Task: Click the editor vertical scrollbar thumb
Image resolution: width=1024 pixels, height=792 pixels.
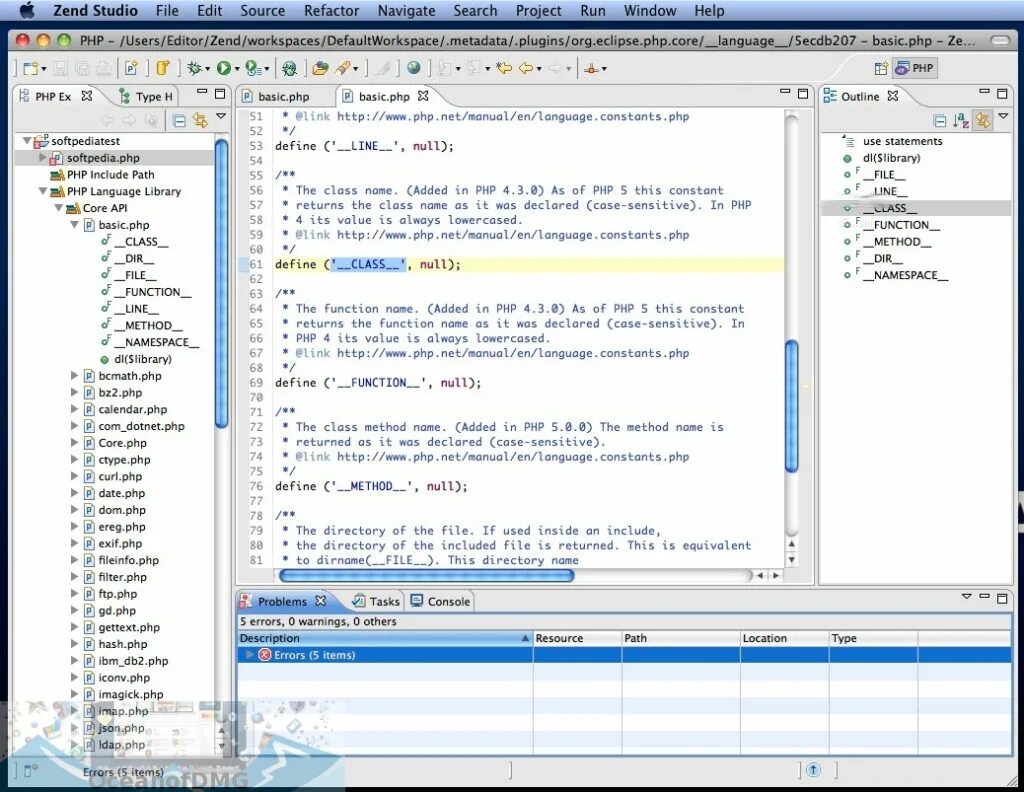Action: click(x=792, y=406)
